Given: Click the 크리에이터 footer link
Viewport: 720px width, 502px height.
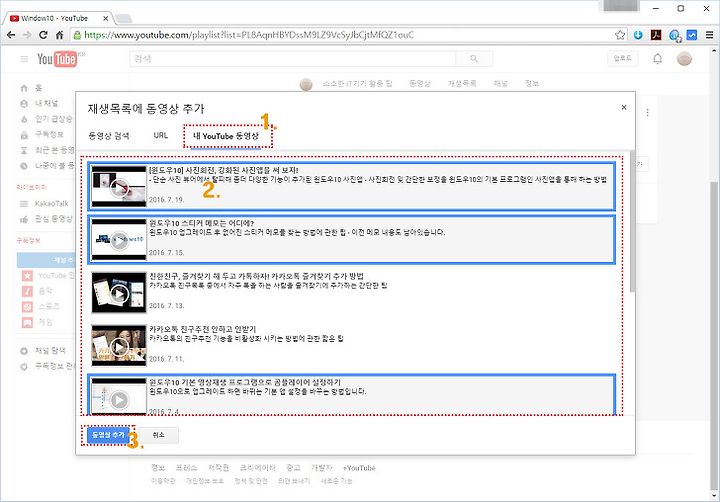Looking at the screenshot, I should (x=258, y=468).
